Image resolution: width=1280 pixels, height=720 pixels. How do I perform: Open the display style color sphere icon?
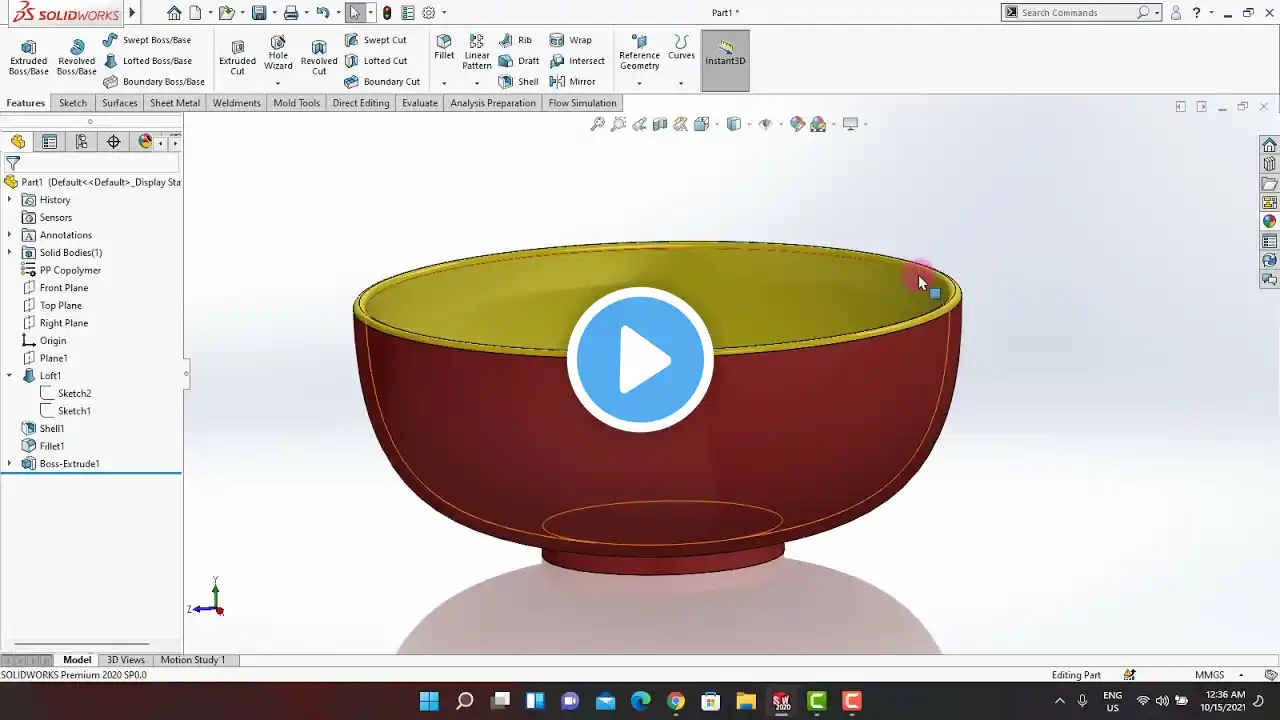tap(145, 142)
